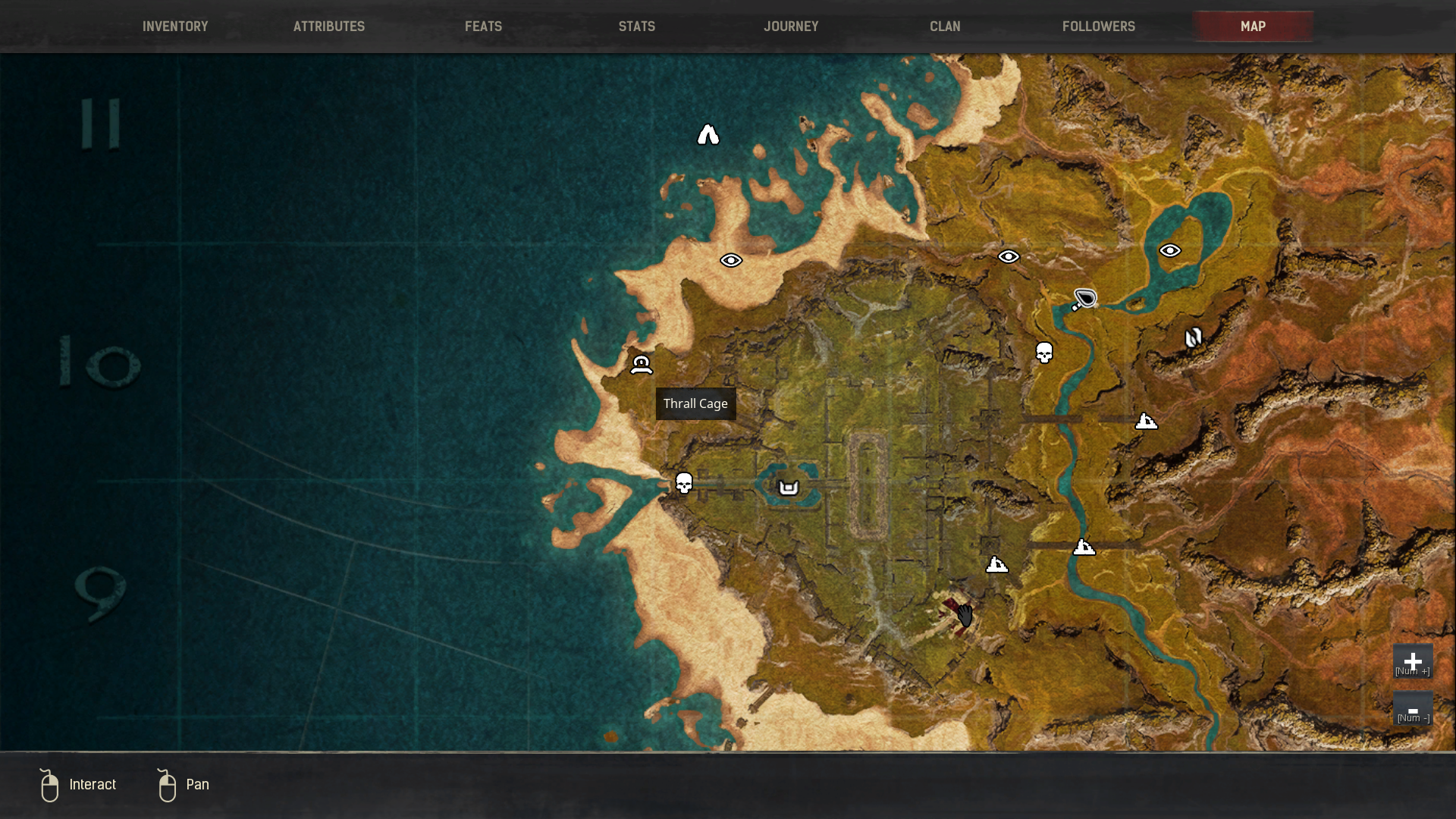Switch to the Feats tab

point(483,27)
